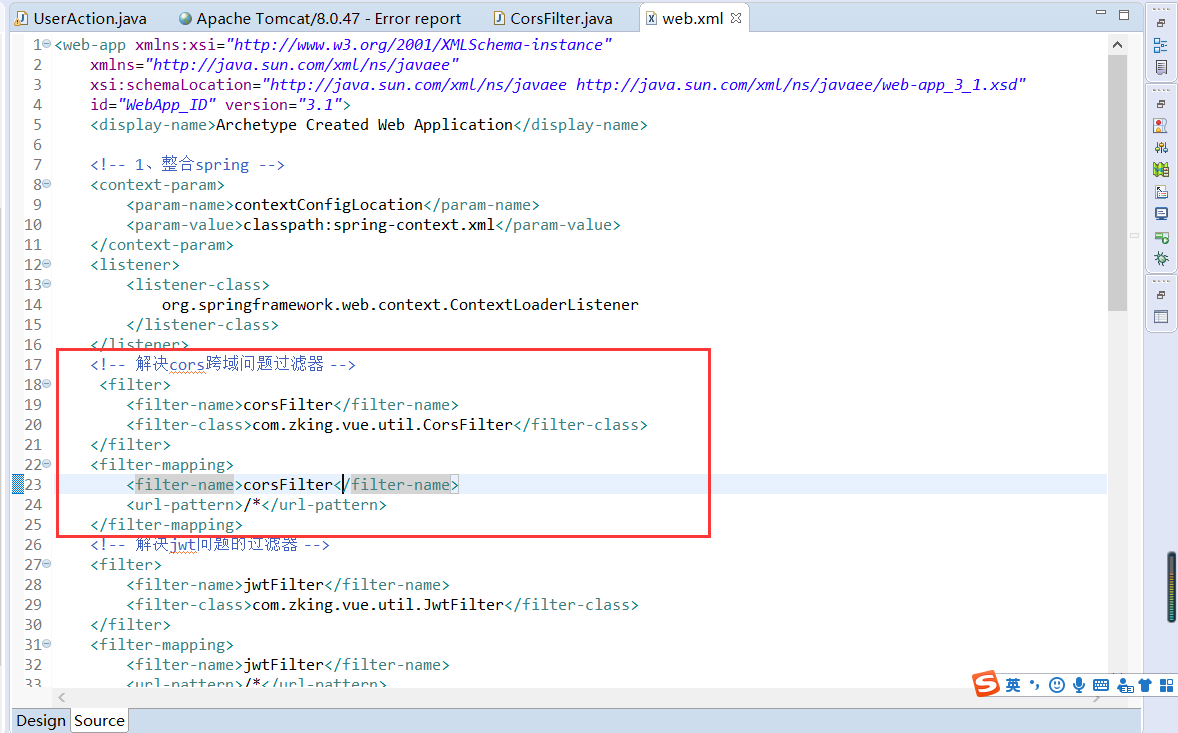Open the Data Source Explorer map icon
The height and width of the screenshot is (733, 1178).
pyautogui.click(x=1161, y=170)
